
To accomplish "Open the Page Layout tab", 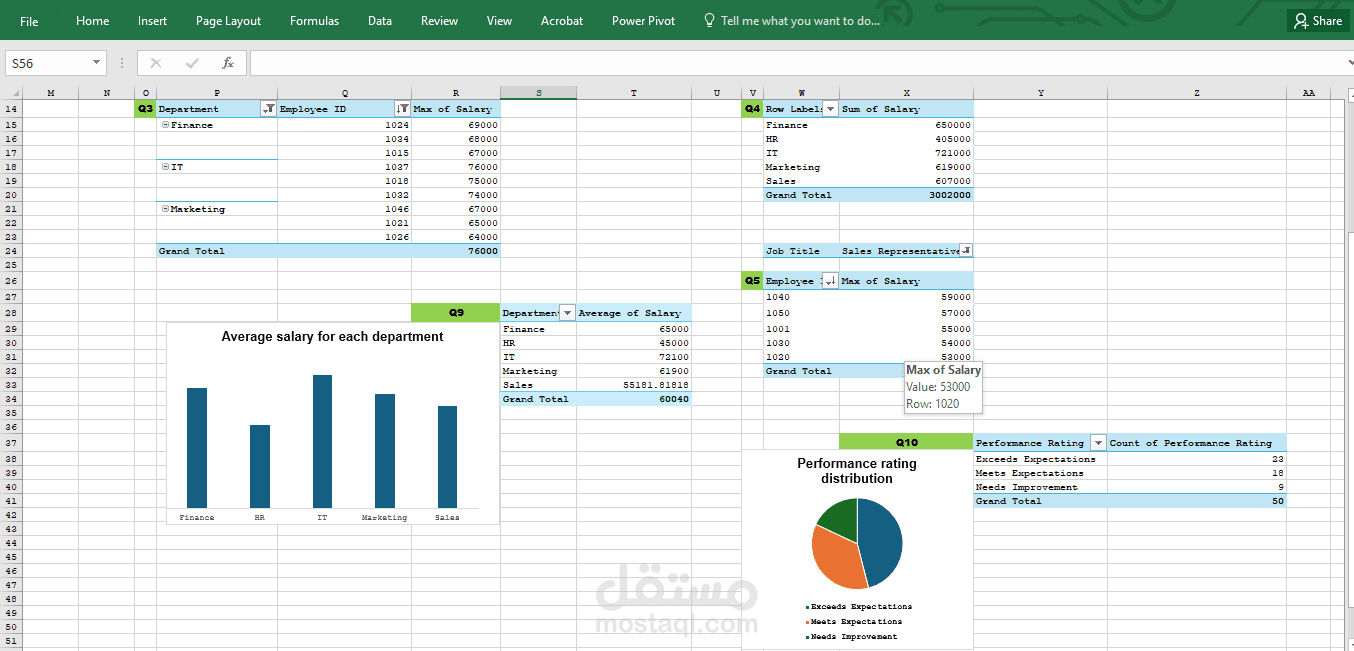I will [228, 20].
